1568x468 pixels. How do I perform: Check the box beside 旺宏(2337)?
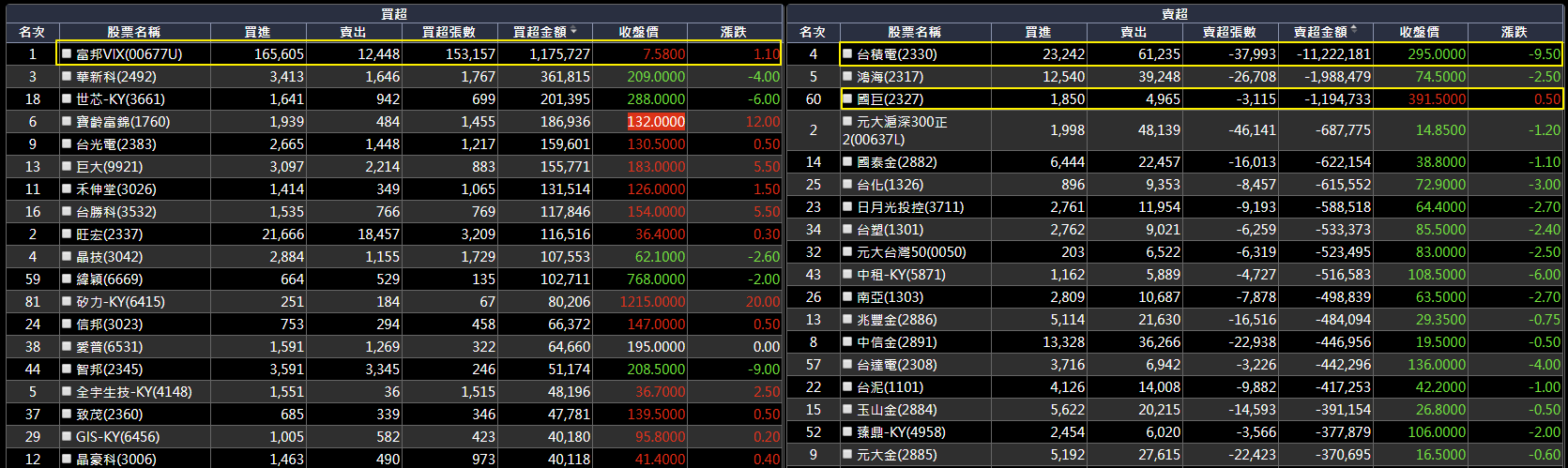67,234
